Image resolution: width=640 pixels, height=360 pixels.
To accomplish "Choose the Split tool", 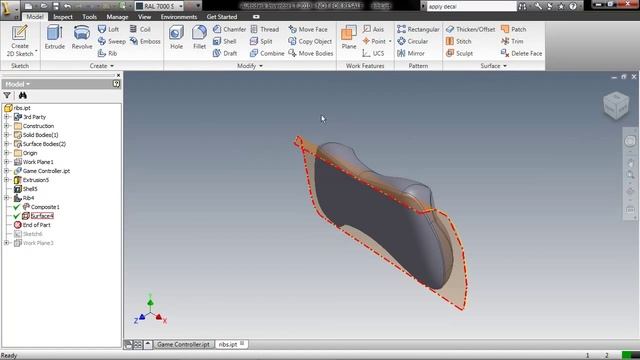I will click(x=261, y=41).
